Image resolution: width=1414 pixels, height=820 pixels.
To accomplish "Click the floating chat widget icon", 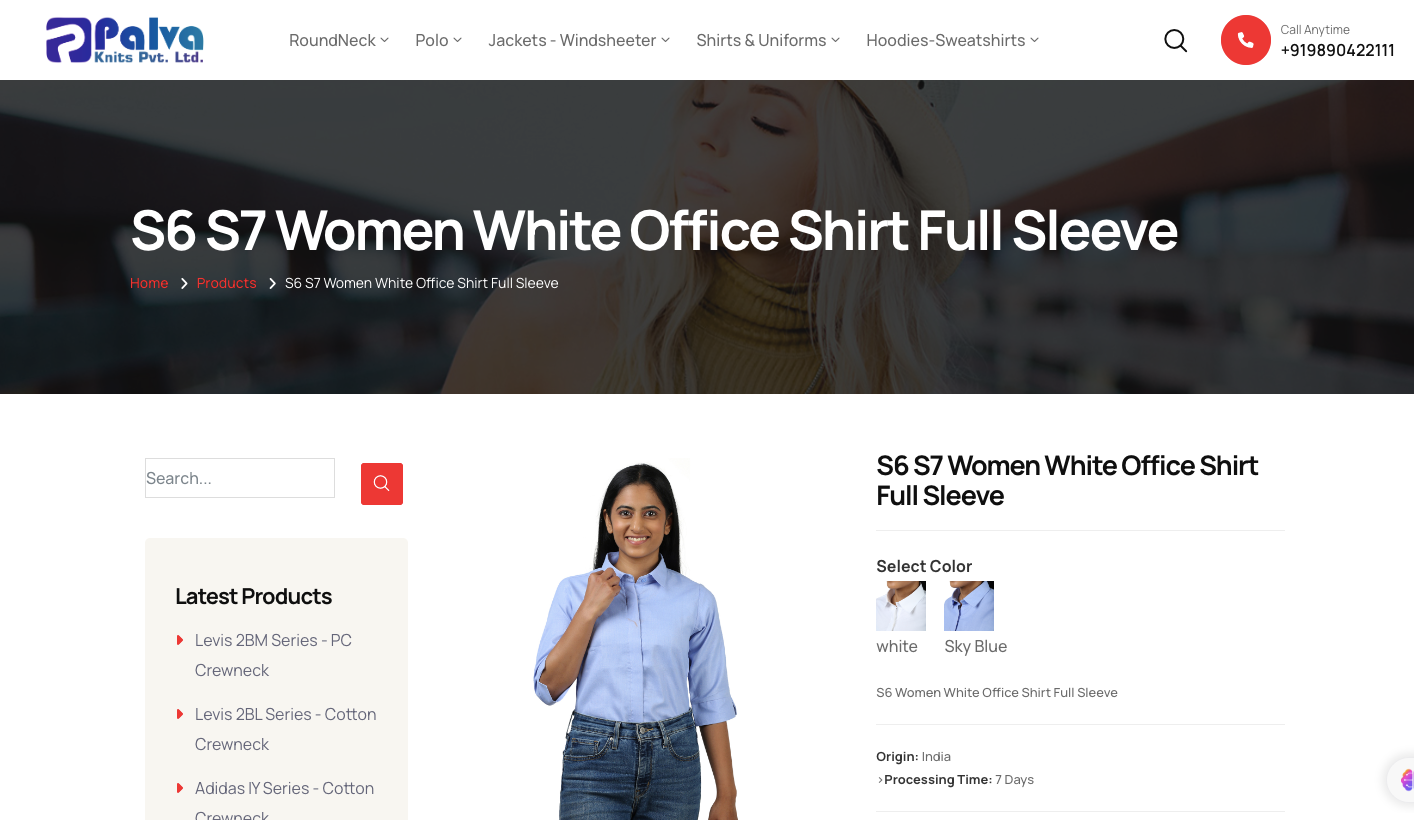I will click(1403, 779).
